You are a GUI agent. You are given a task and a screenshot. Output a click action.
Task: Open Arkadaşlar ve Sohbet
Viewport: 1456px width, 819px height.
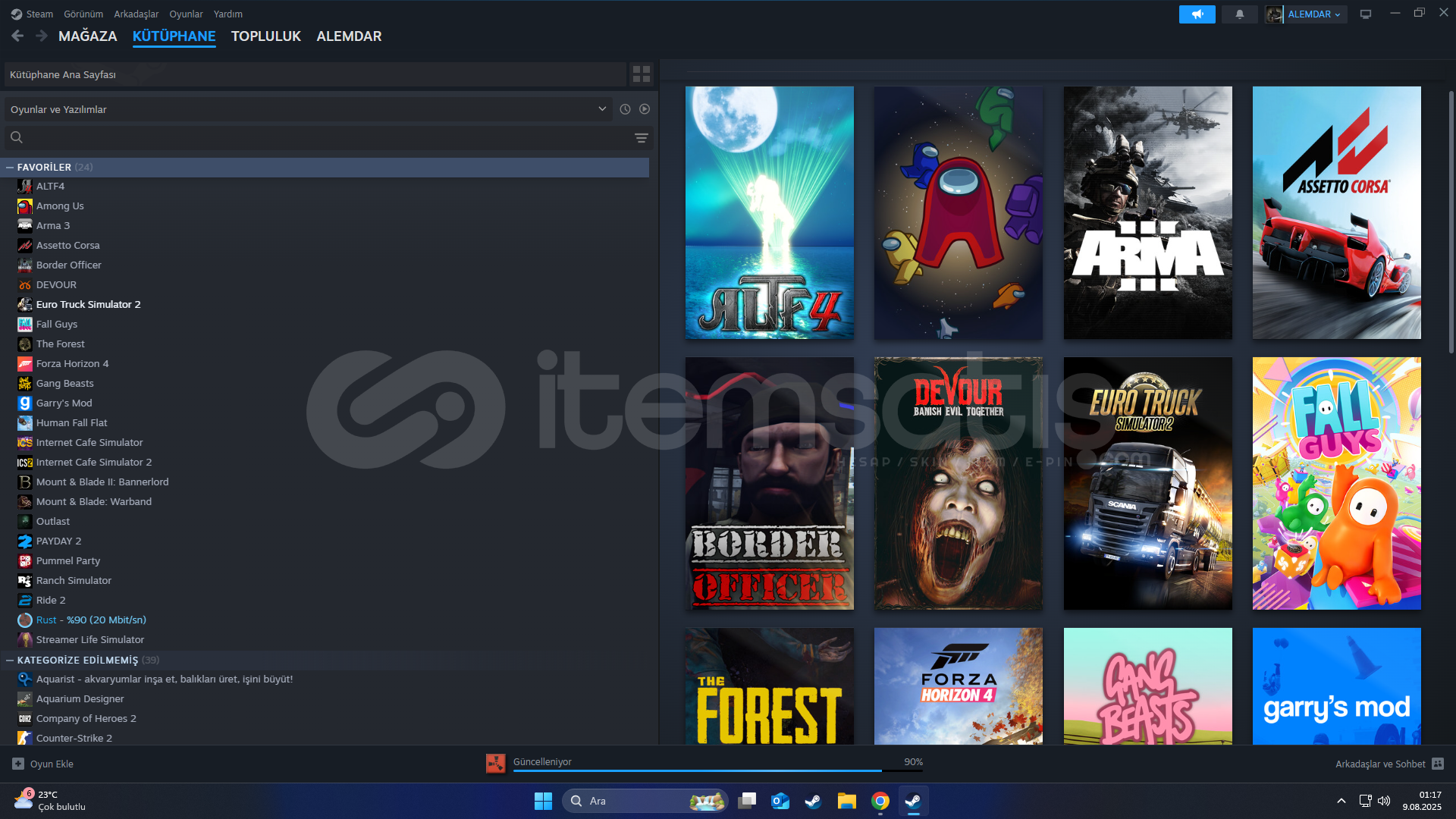1389,764
